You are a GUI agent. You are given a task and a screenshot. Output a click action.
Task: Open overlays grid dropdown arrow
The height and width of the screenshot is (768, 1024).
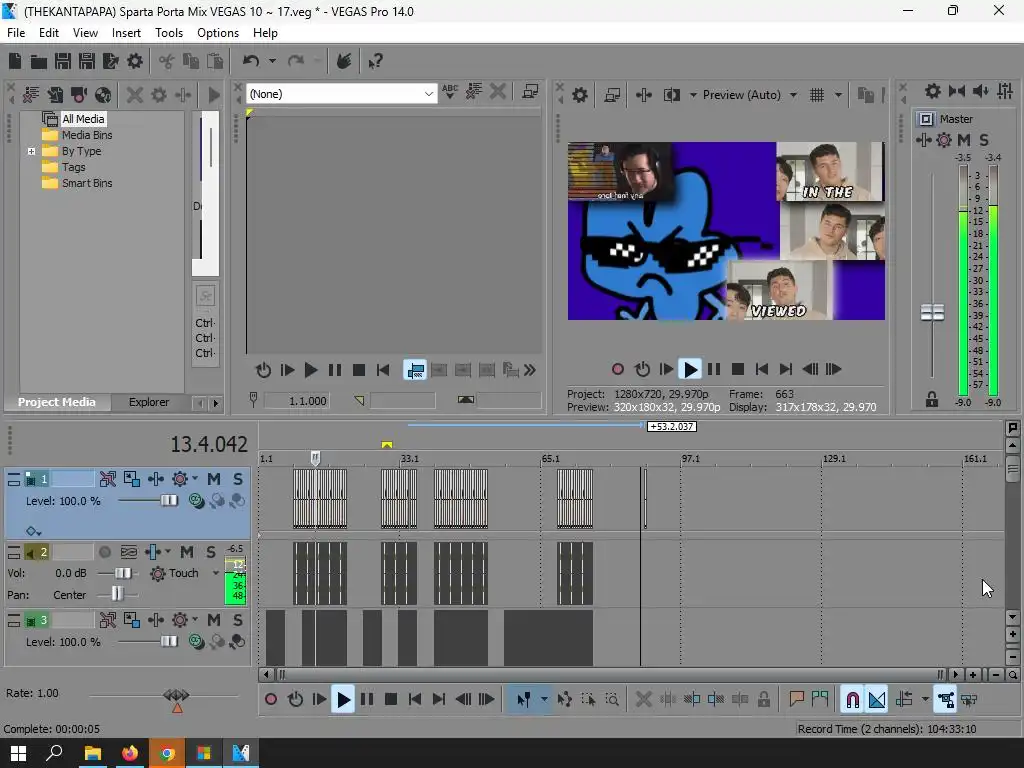point(838,95)
